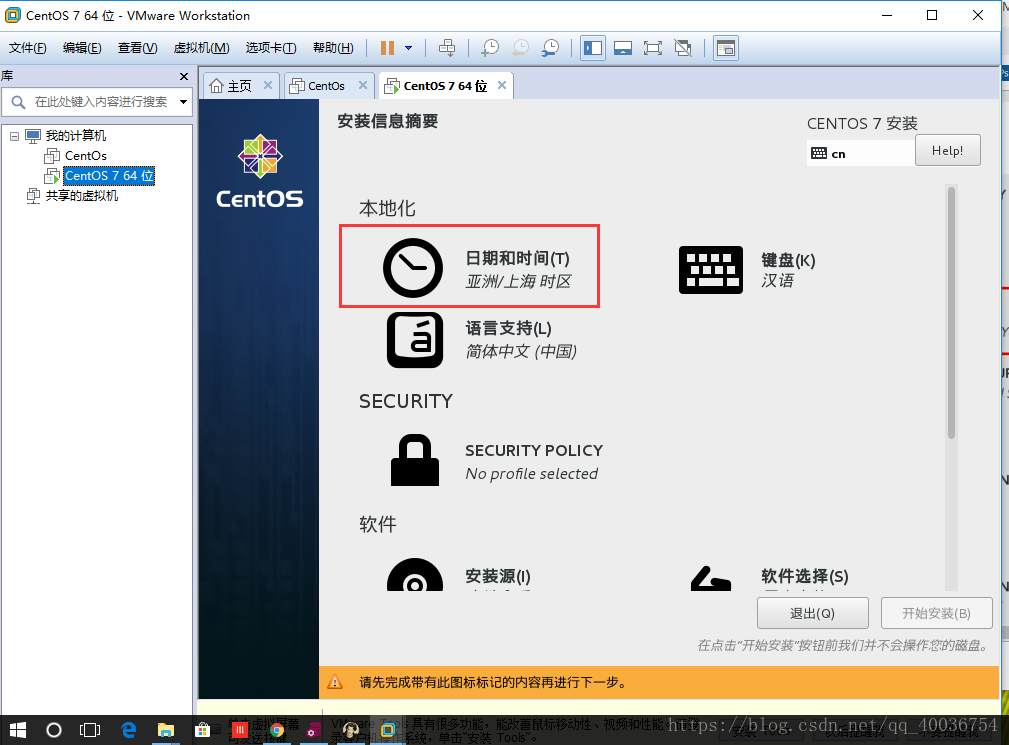Open the 查看(V) menu
The width and height of the screenshot is (1009, 745).
138,48
